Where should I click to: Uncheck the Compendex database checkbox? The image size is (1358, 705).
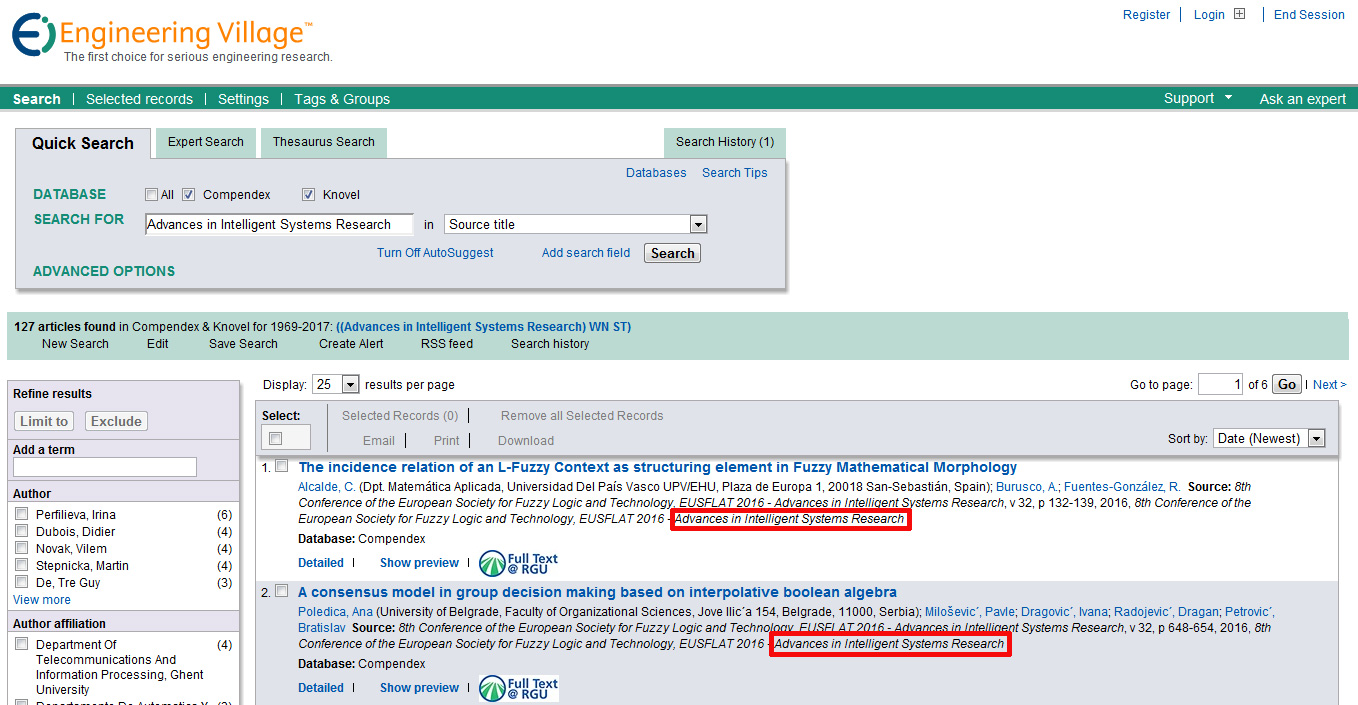(x=188, y=195)
